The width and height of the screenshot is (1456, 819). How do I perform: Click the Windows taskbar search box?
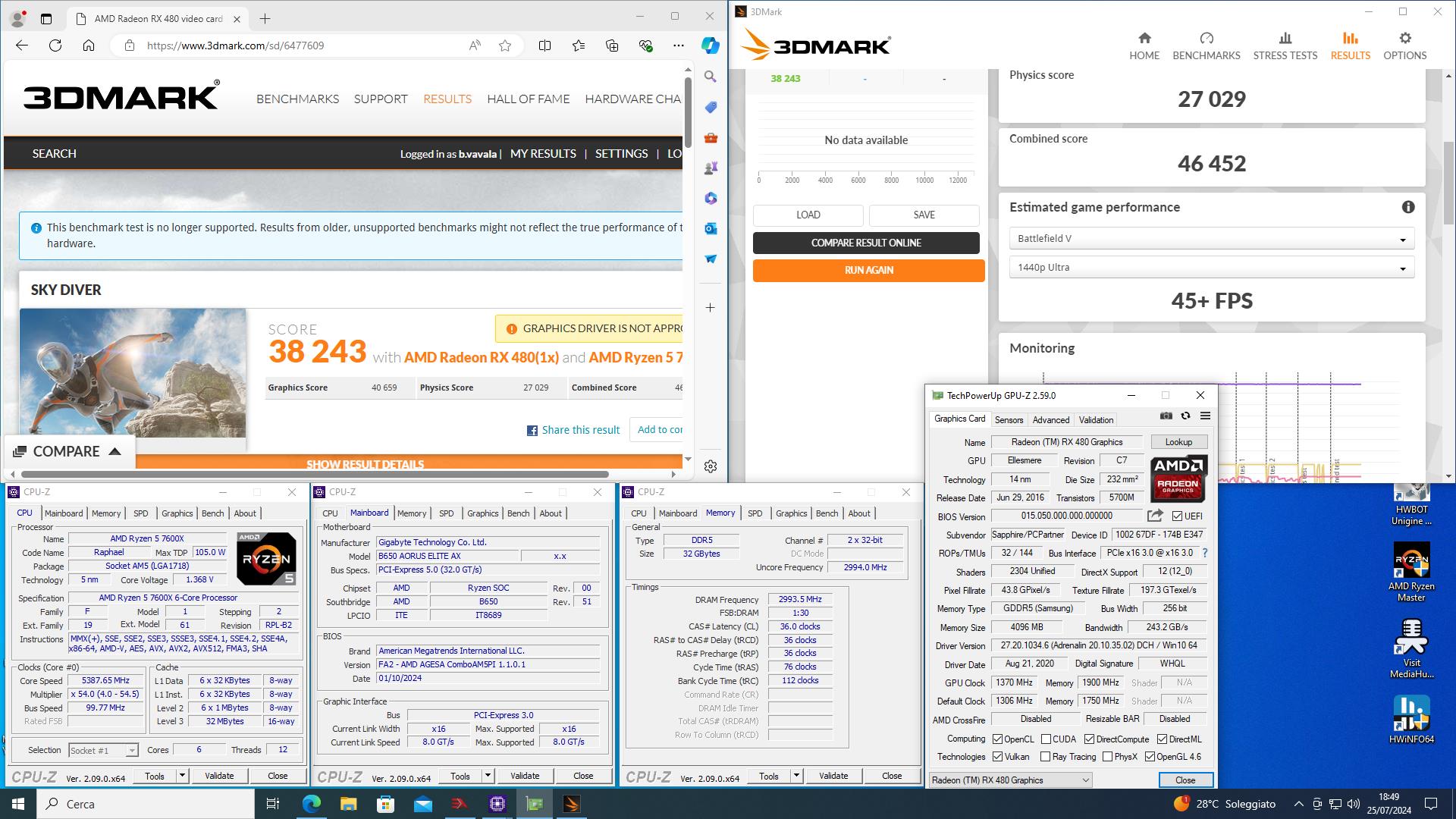(x=146, y=804)
